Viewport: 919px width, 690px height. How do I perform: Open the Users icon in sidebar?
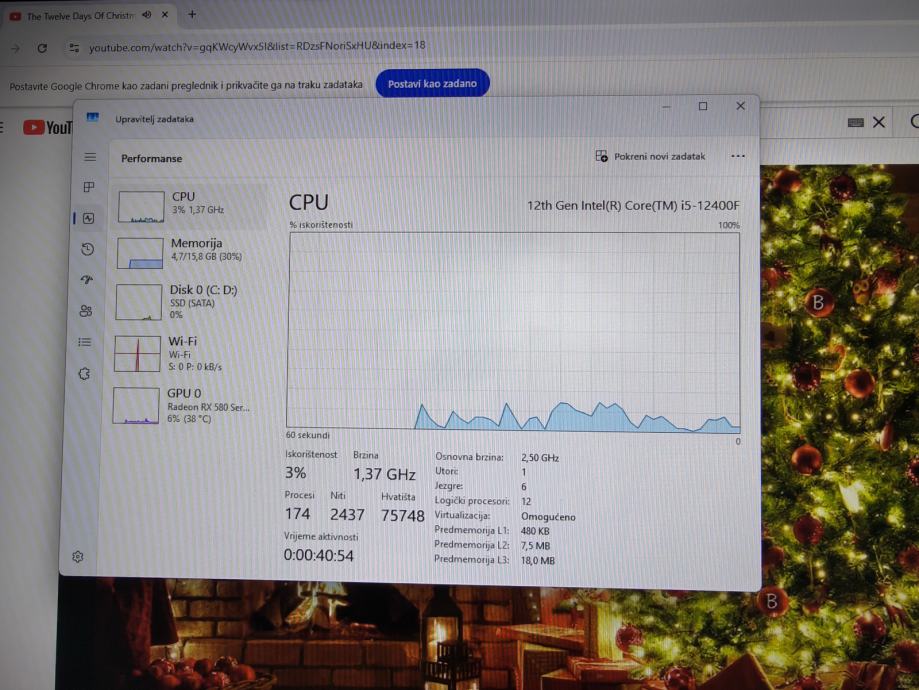coord(86,311)
